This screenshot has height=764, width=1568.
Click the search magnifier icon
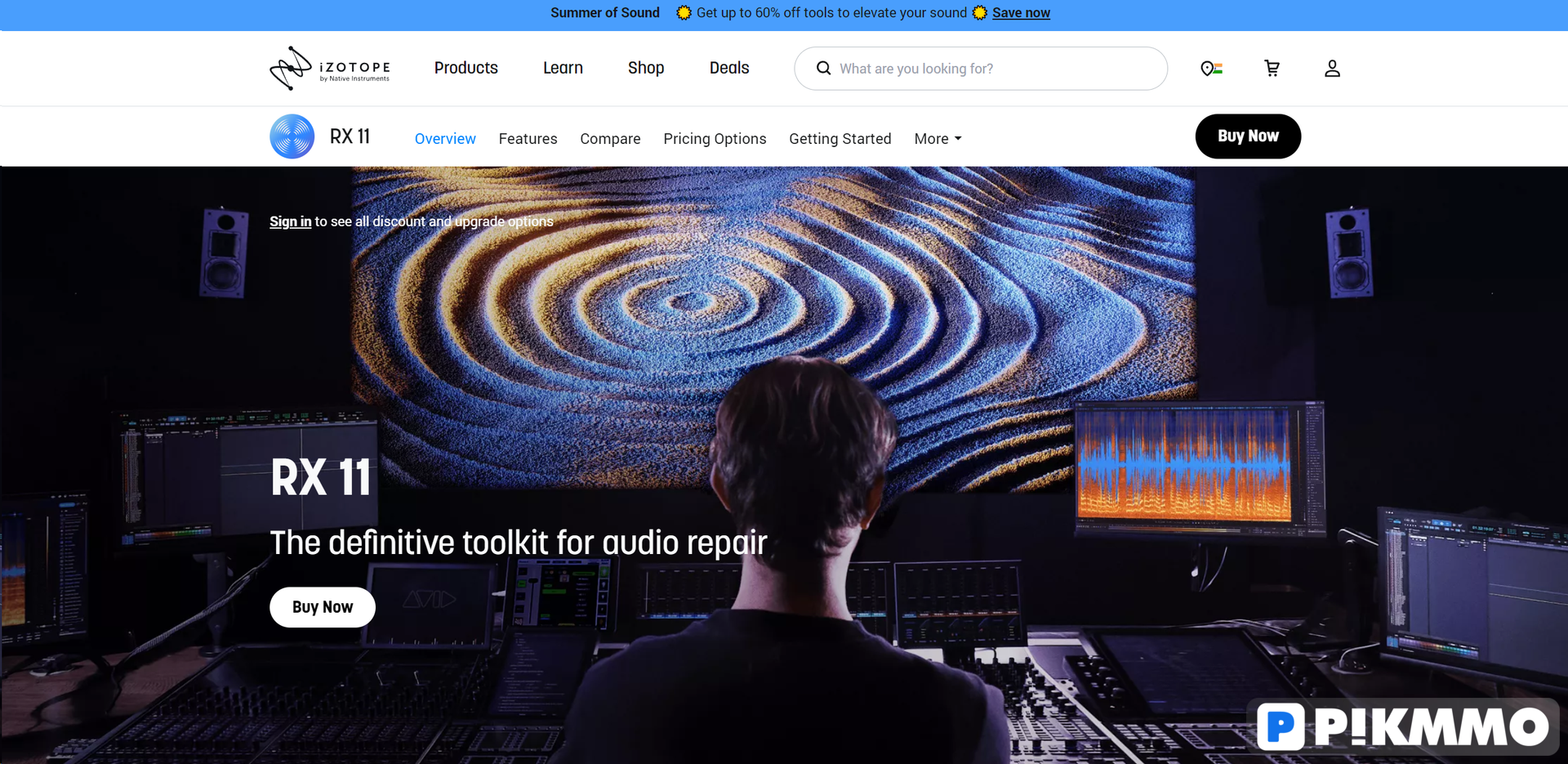823,69
